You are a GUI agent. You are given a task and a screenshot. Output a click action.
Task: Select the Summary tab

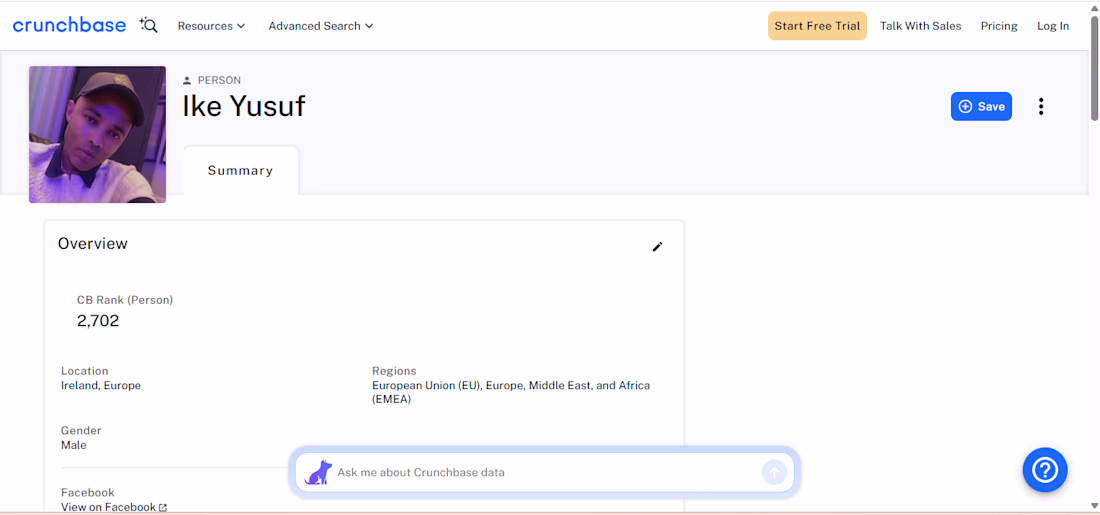point(241,170)
